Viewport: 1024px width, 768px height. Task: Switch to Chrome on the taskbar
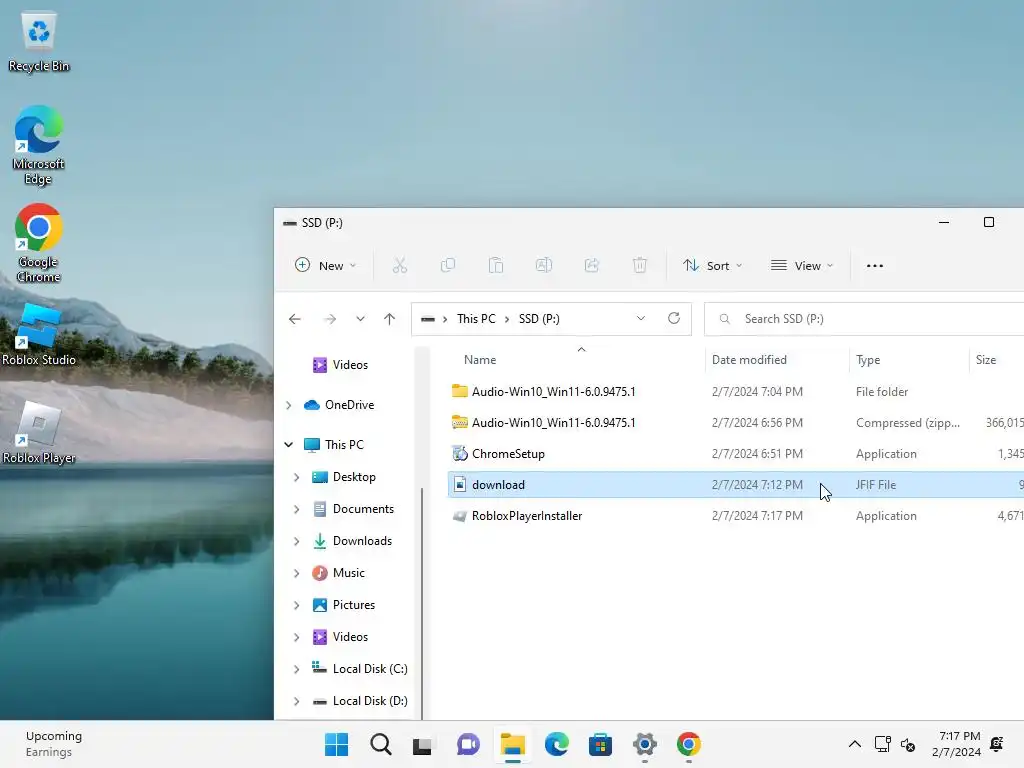coord(688,744)
